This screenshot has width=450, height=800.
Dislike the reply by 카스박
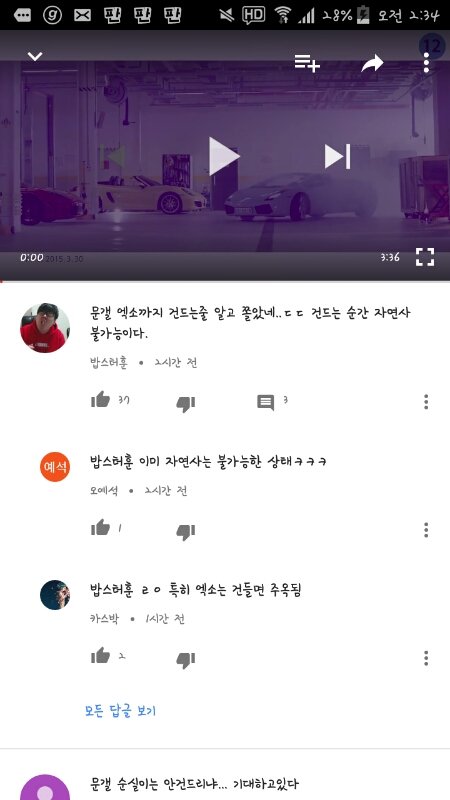click(186, 660)
